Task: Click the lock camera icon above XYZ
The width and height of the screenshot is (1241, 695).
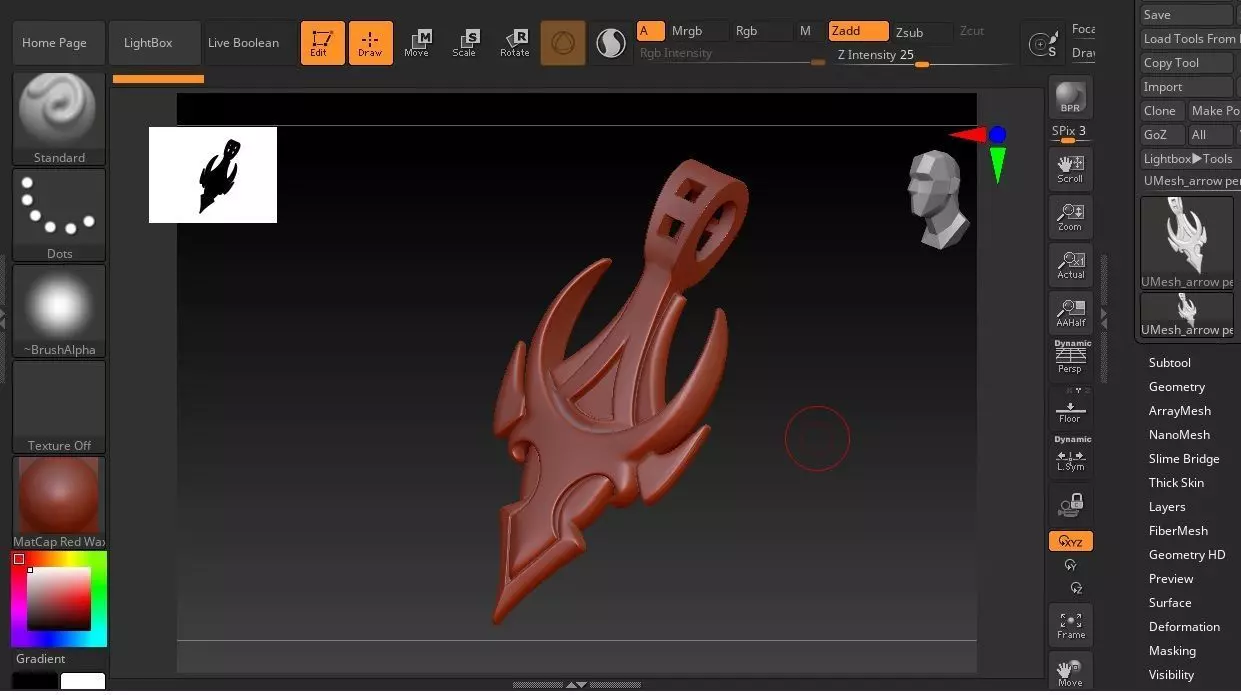Action: pos(1070,504)
